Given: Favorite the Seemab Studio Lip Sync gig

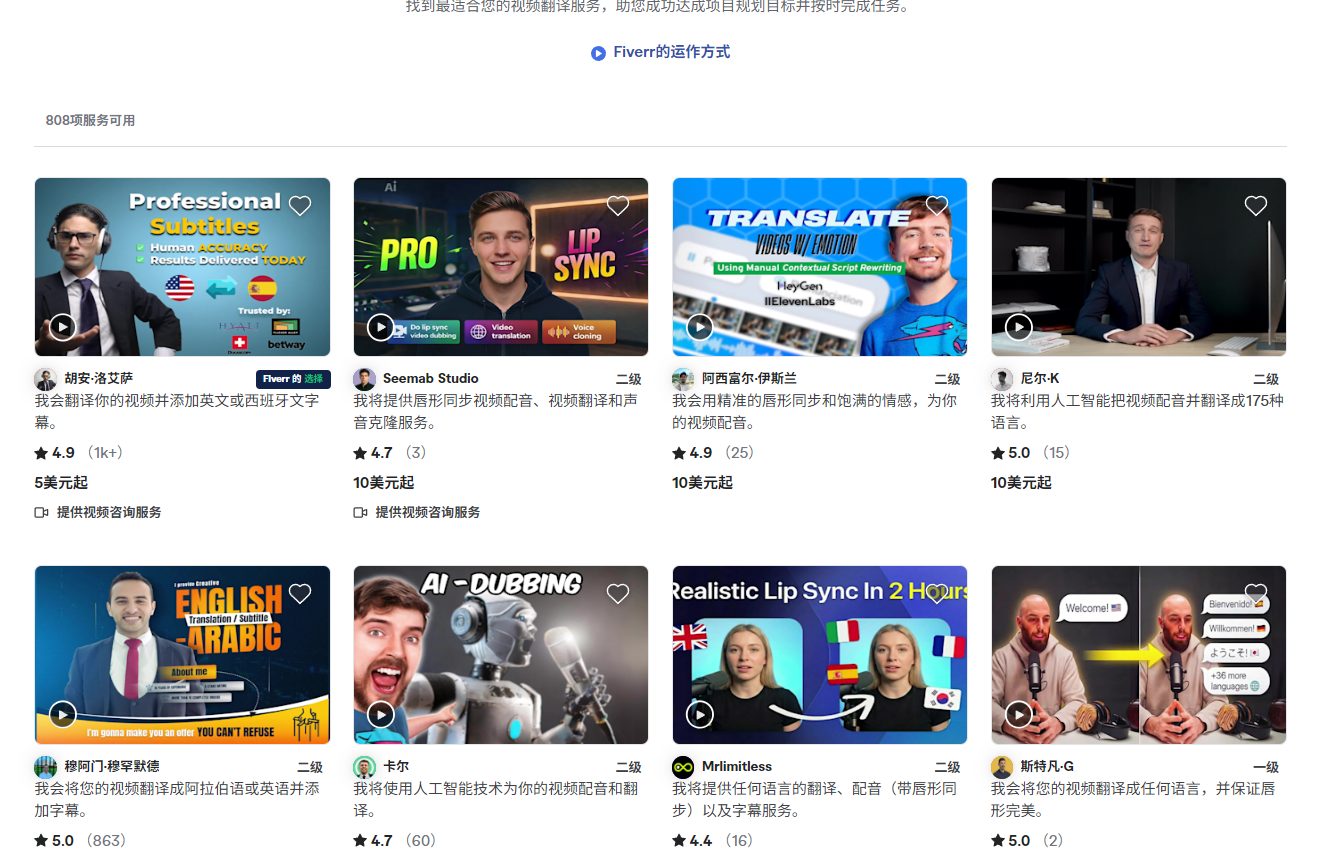Looking at the screenshot, I should 618,206.
